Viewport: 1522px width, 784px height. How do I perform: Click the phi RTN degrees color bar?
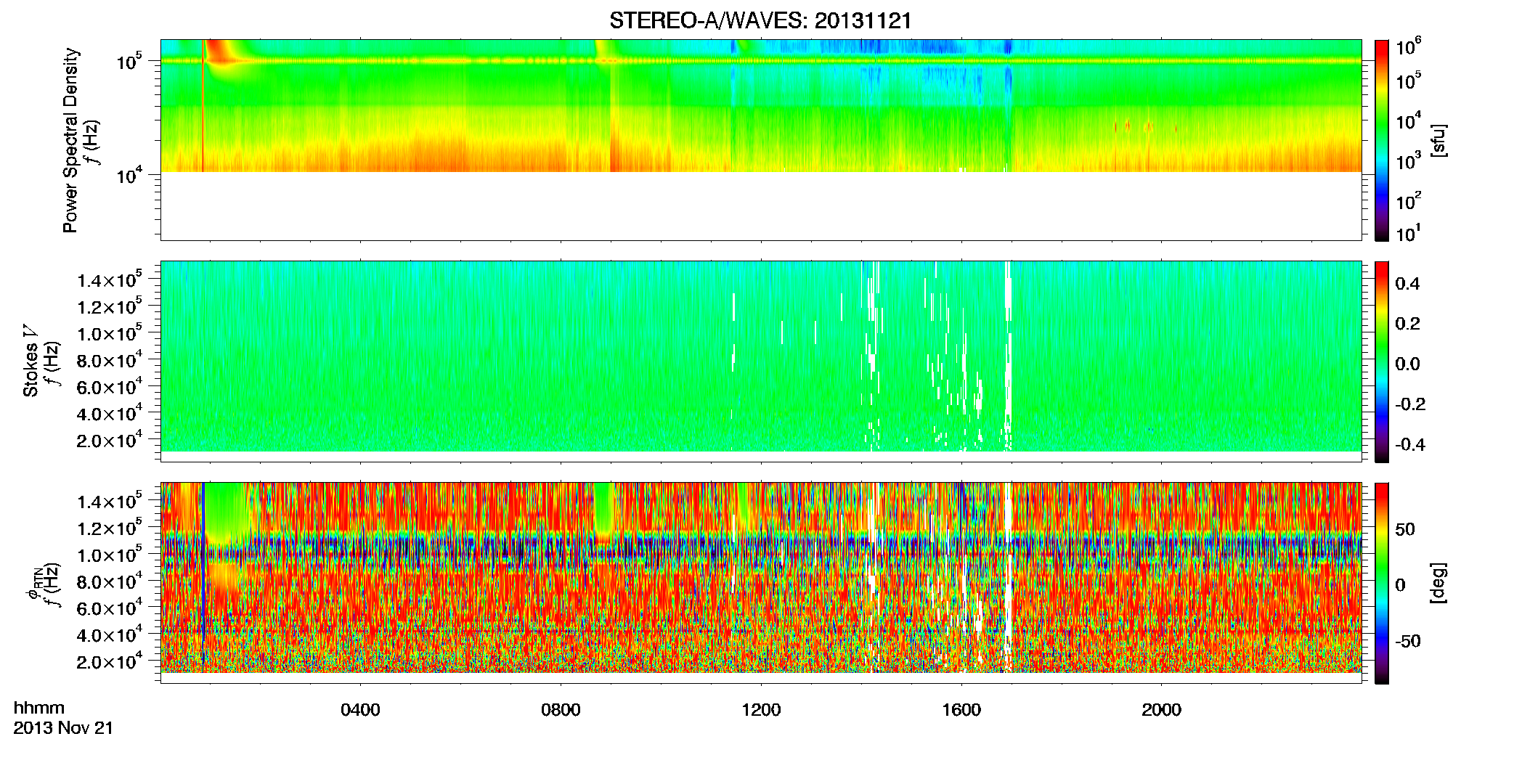point(1381,583)
